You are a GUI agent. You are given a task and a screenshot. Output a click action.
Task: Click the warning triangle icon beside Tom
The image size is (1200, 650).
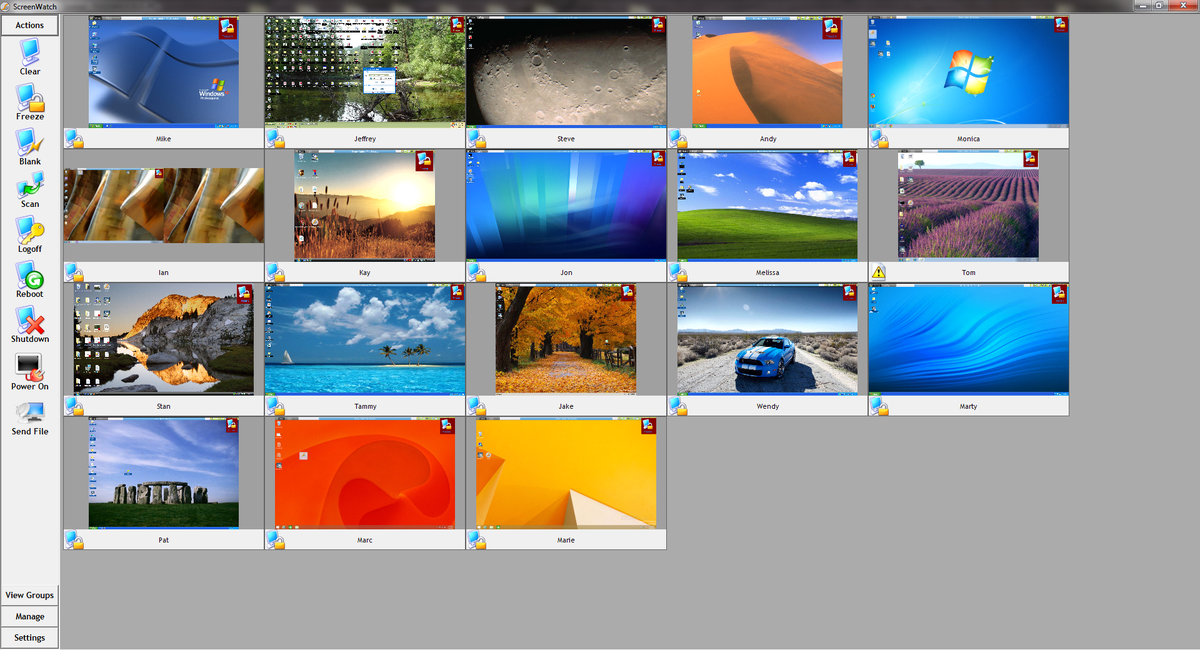coord(878,272)
